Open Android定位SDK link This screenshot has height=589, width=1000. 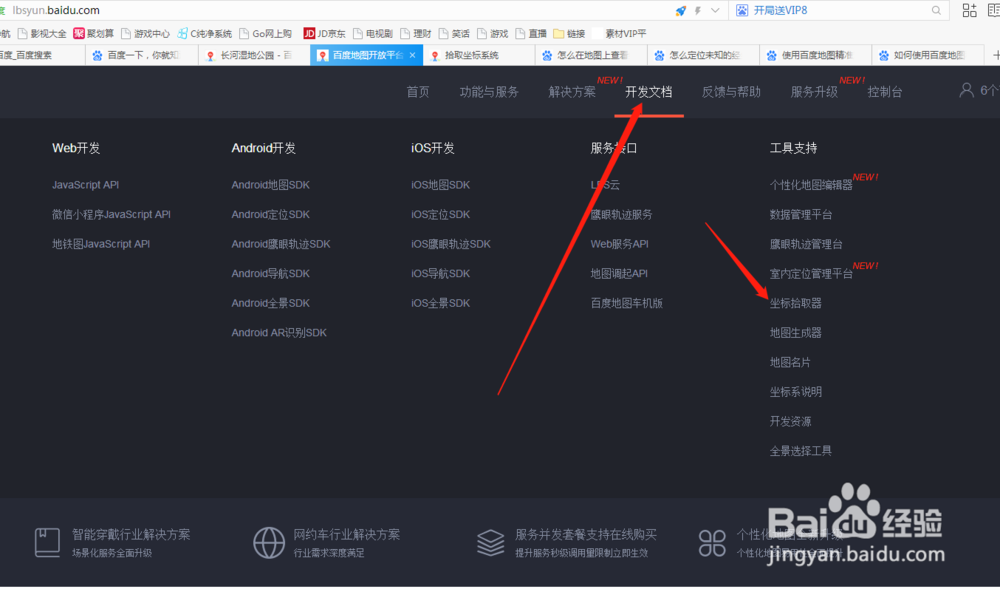click(x=270, y=214)
